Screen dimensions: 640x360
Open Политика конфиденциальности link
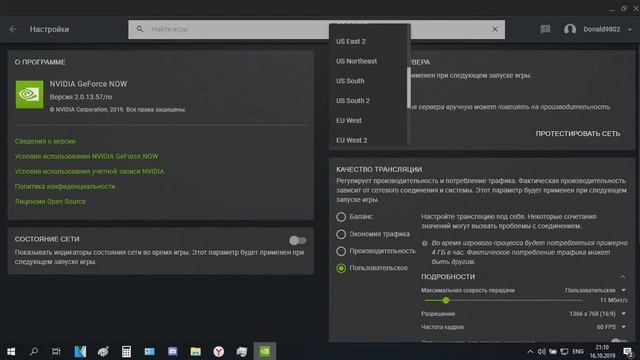65,187
